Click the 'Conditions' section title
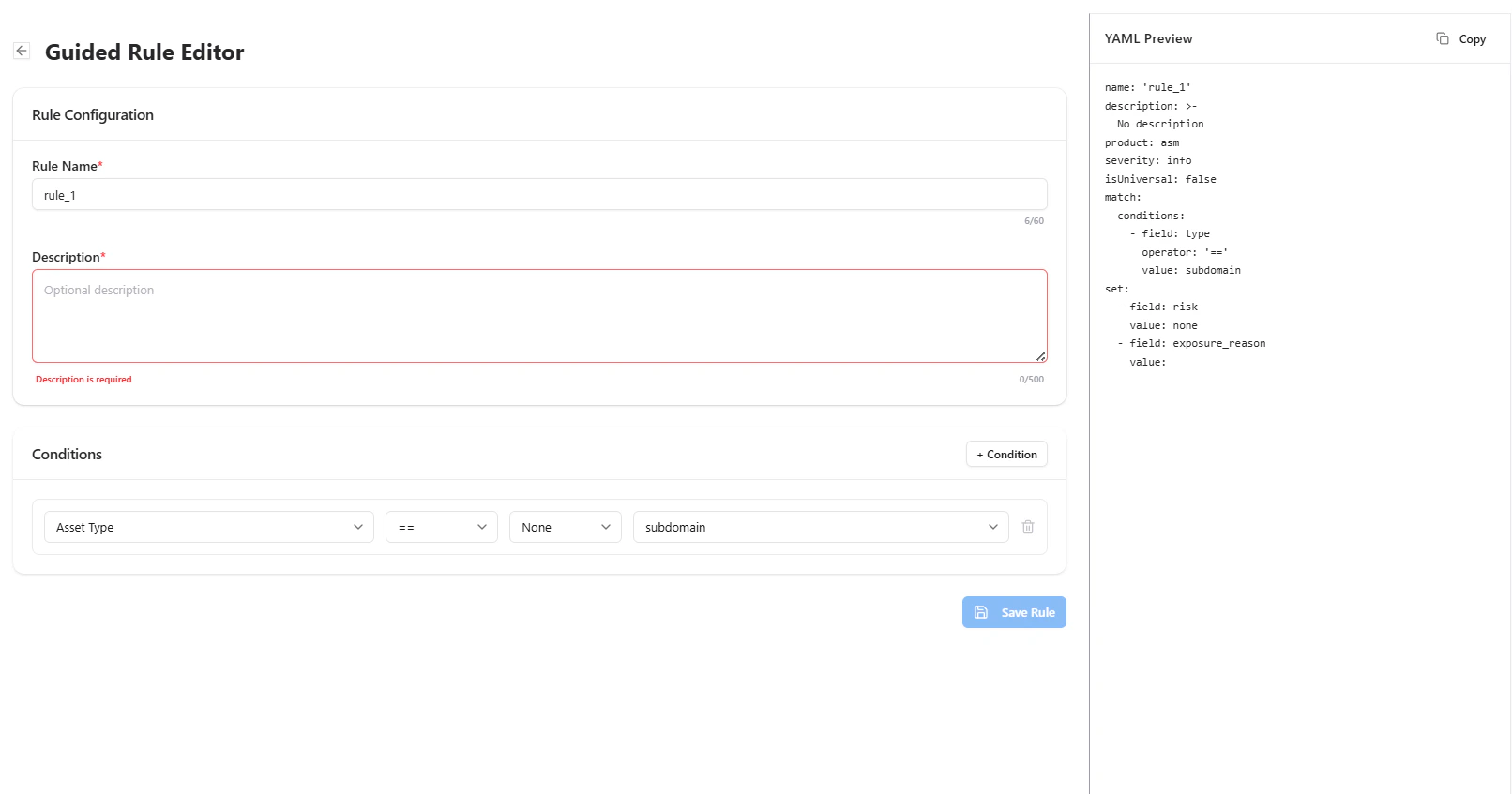 click(x=67, y=454)
